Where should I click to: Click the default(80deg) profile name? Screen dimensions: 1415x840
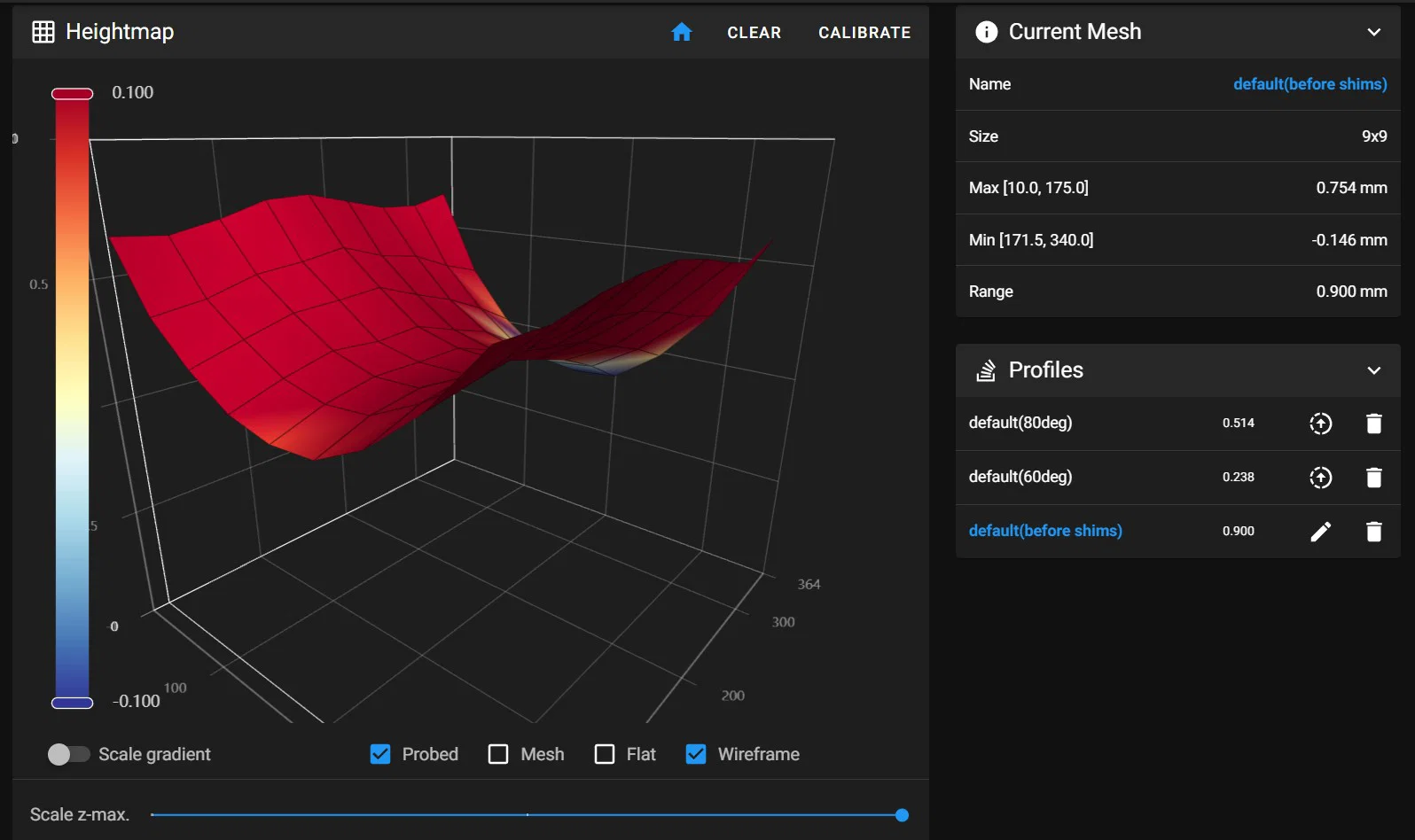click(1020, 423)
